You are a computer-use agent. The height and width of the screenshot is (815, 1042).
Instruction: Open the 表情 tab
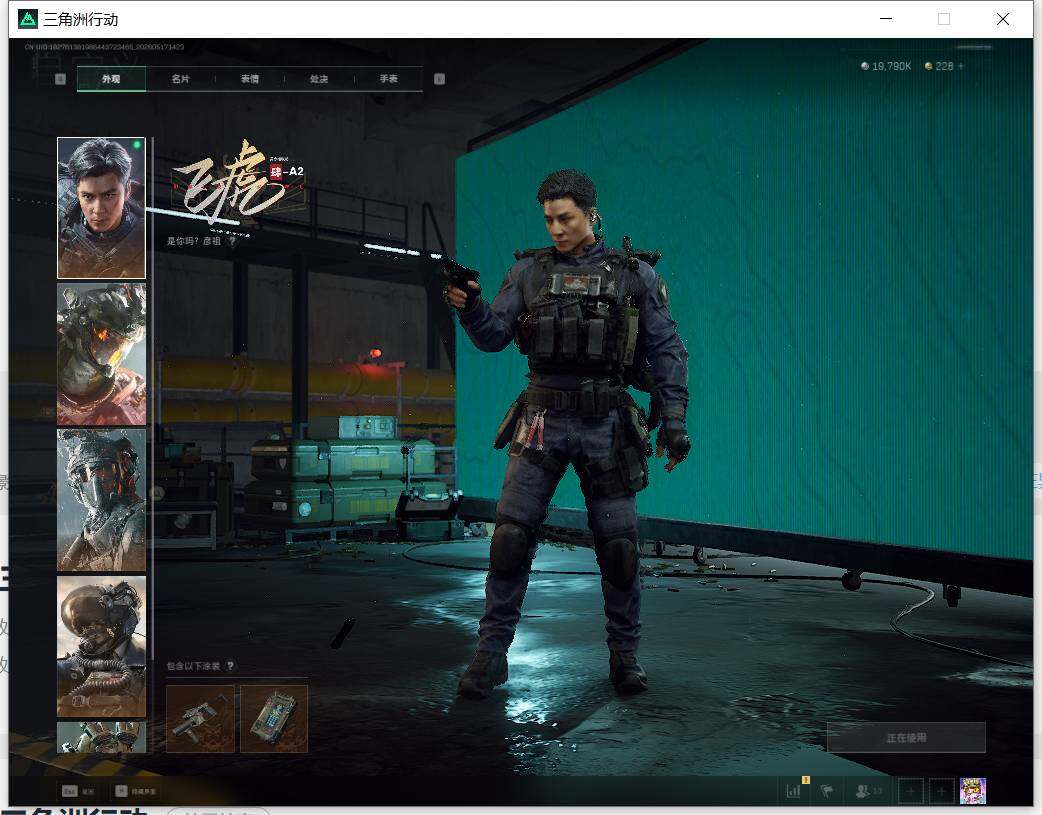(250, 79)
